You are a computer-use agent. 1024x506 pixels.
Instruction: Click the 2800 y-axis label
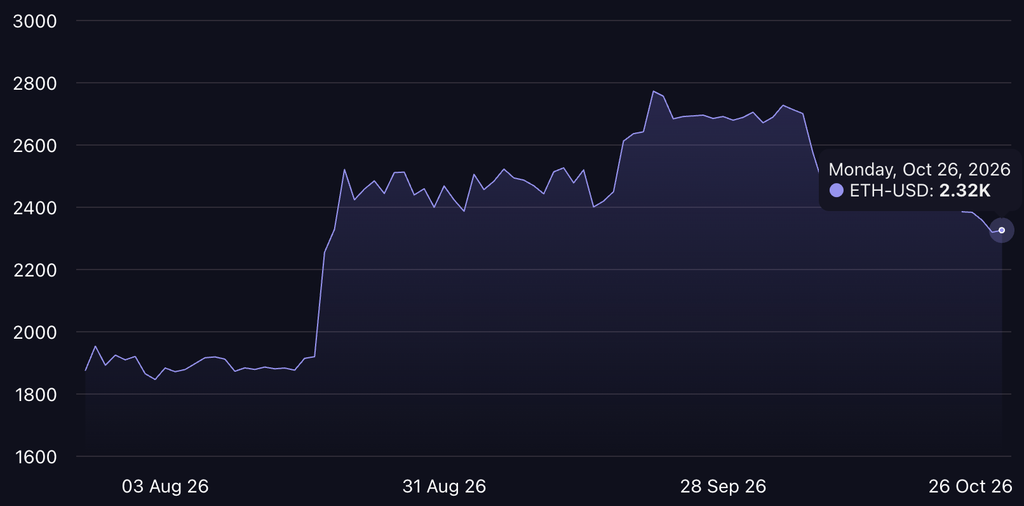pyautogui.click(x=35, y=84)
